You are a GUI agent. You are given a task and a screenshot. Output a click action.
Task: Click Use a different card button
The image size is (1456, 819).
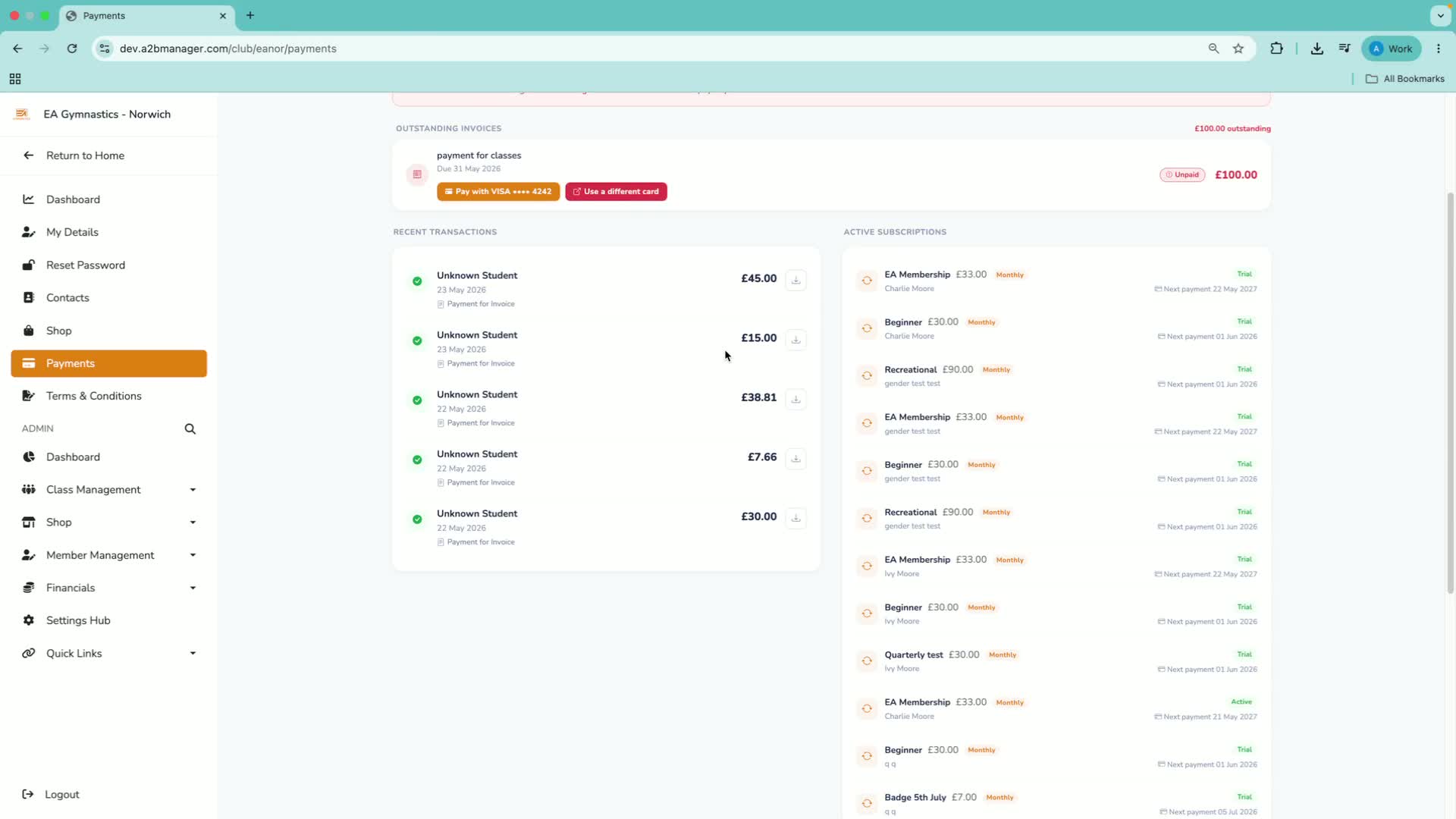tap(616, 192)
